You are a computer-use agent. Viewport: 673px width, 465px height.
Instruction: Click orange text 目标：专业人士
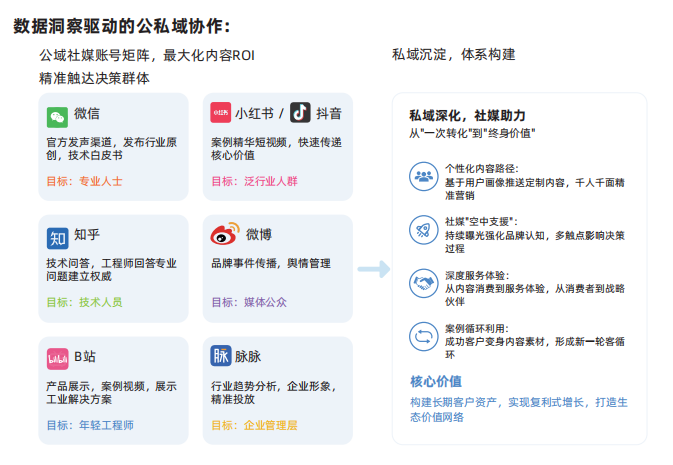[85, 181]
